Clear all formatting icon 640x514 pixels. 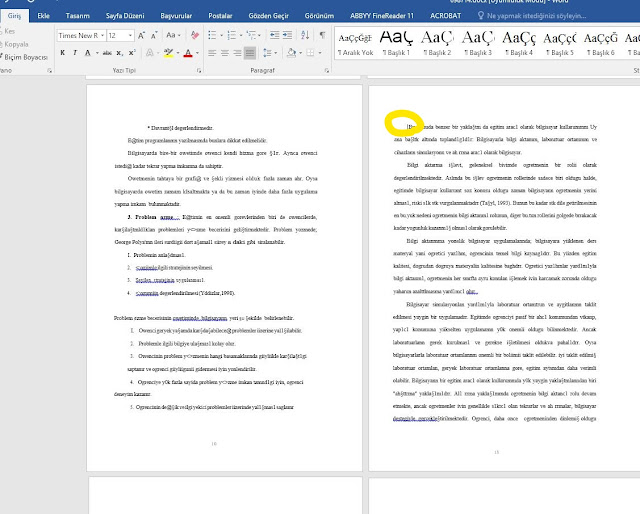pyautogui.click(x=195, y=36)
